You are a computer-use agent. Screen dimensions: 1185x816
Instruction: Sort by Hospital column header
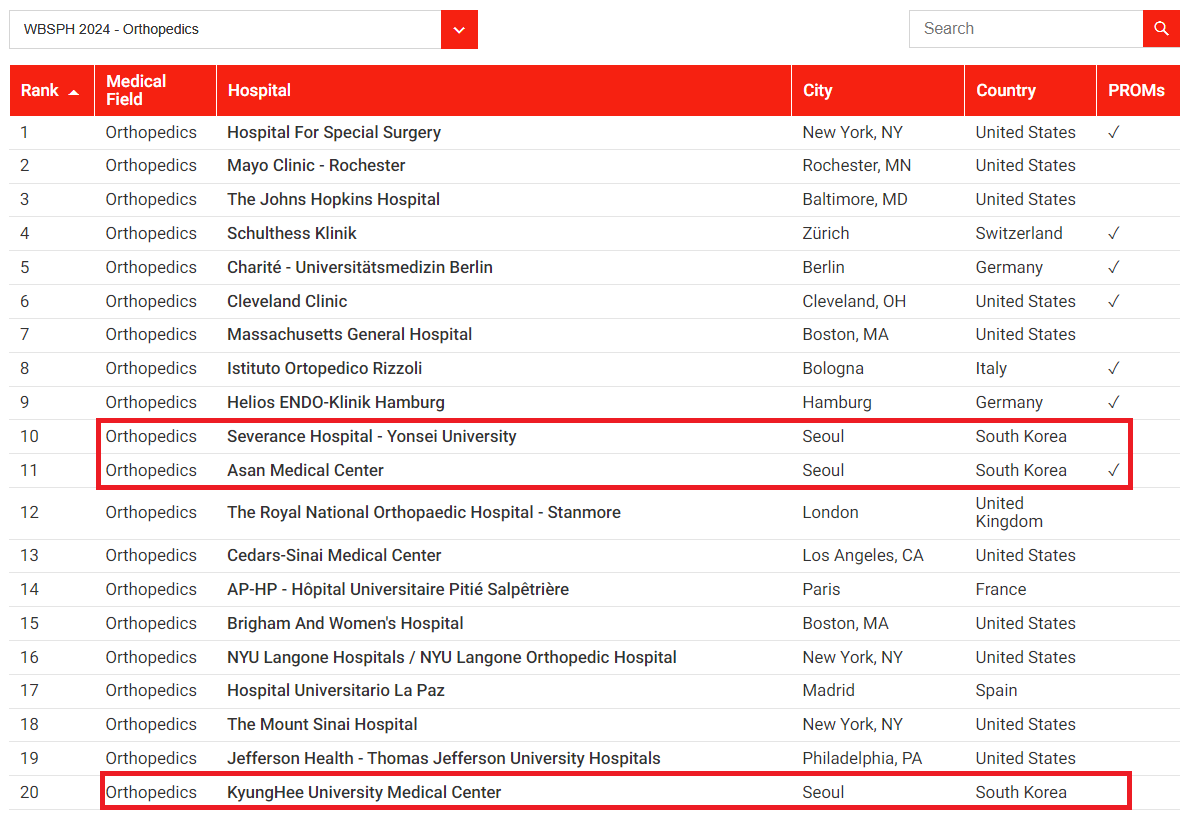pos(503,91)
